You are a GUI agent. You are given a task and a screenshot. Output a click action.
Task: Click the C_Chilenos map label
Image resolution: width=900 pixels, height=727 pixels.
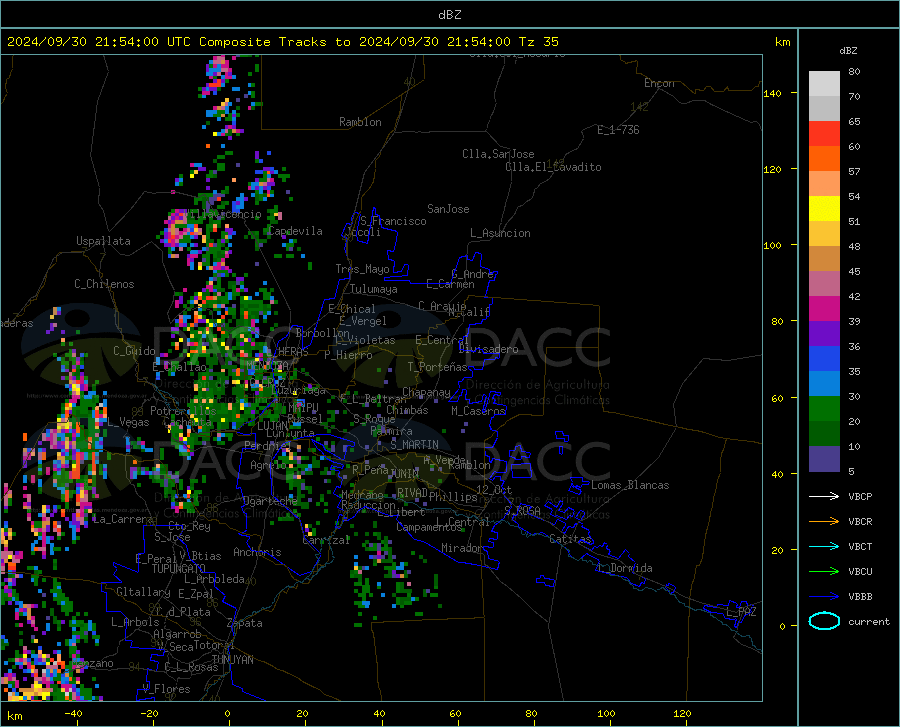104,284
